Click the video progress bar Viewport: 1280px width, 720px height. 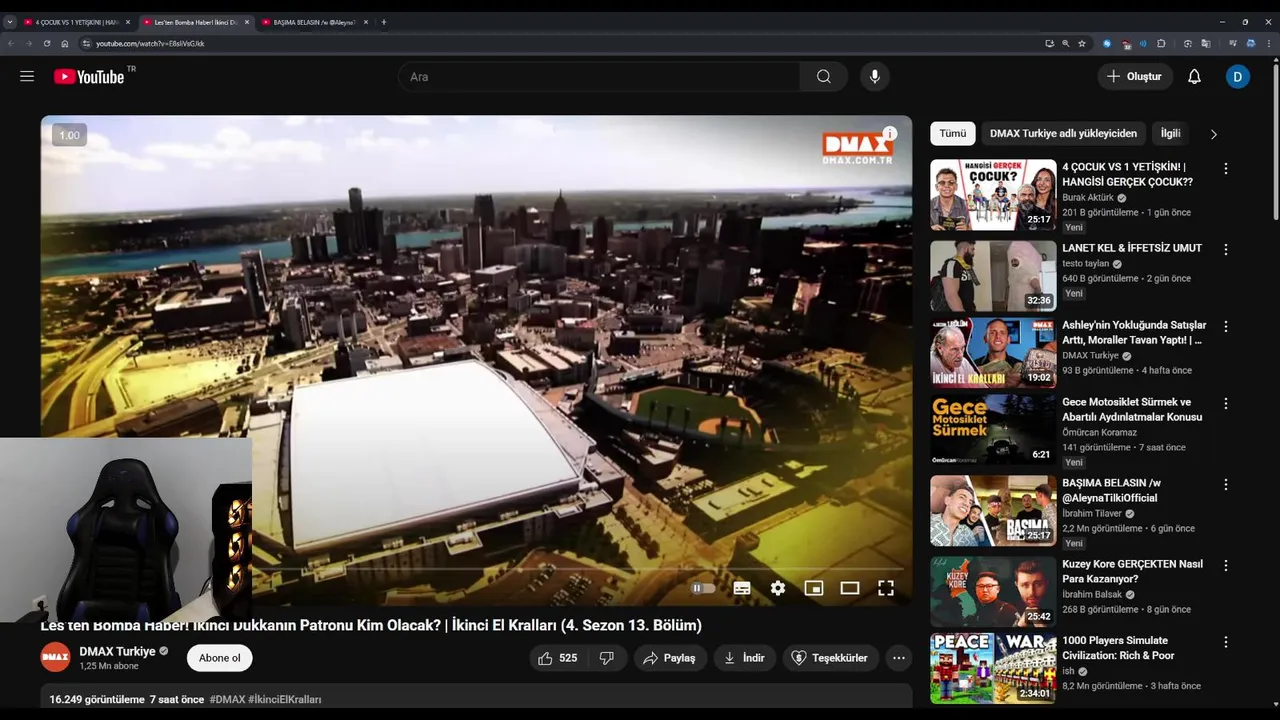pos(476,569)
